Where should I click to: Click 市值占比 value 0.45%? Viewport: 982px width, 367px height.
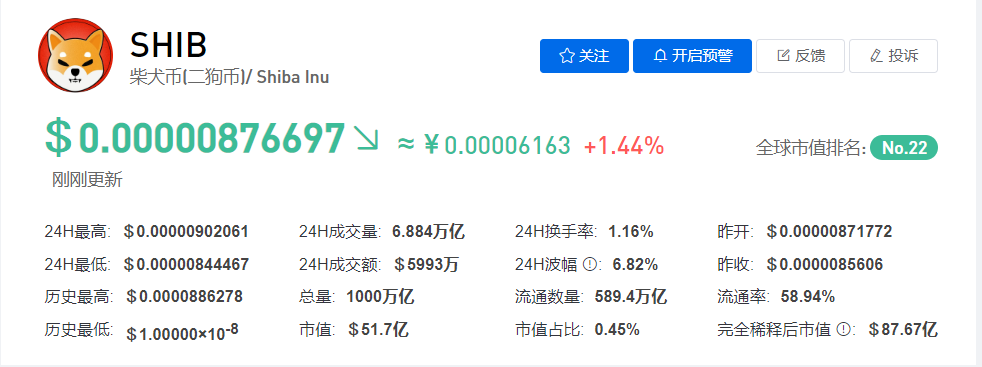pos(617,329)
